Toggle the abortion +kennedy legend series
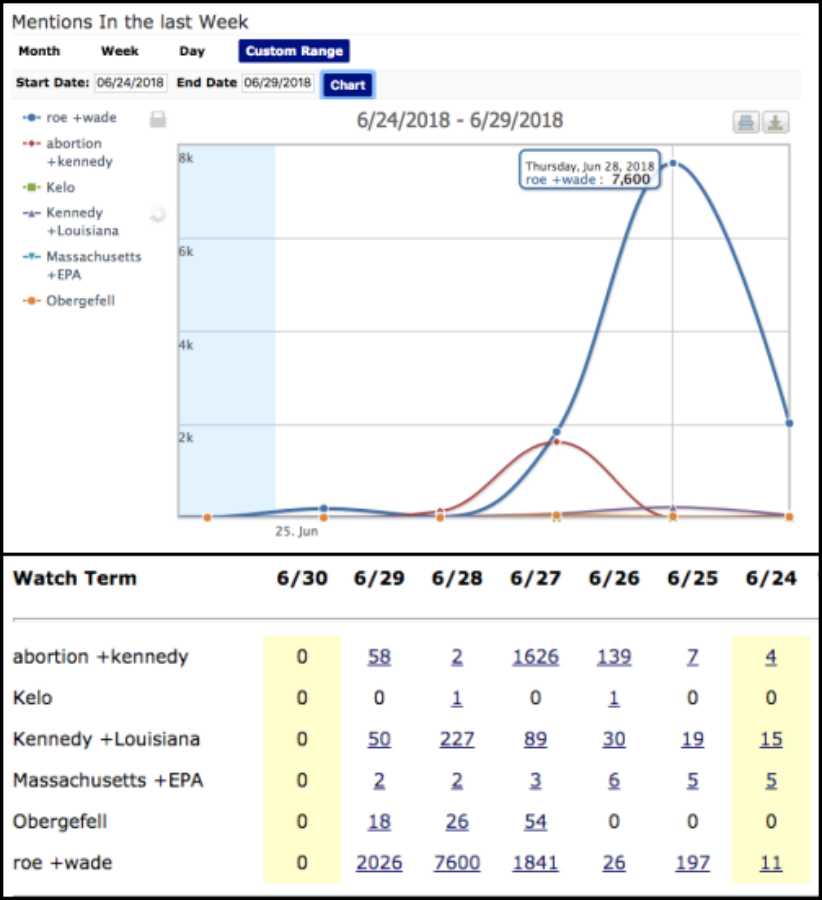This screenshot has height=900, width=822. coord(78,152)
